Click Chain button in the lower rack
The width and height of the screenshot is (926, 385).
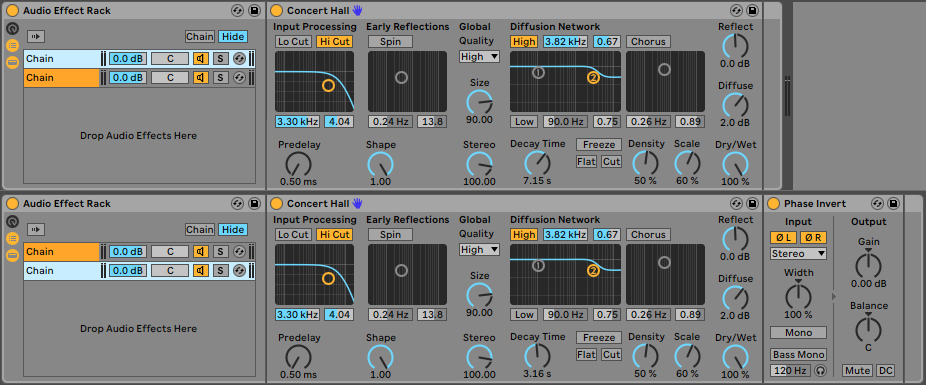[x=200, y=230]
